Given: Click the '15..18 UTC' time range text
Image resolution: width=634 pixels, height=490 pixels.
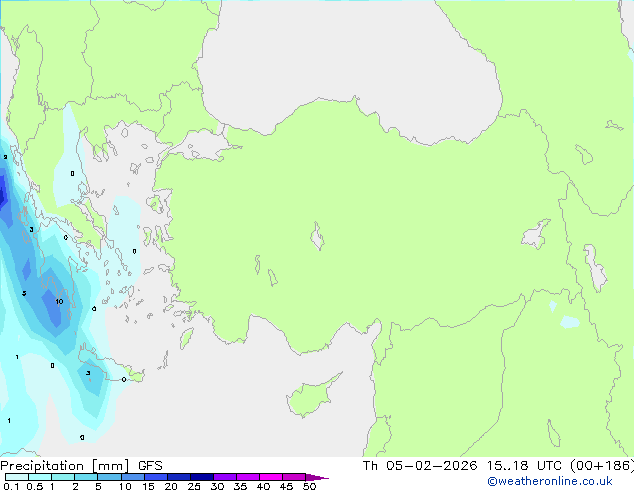Looking at the screenshot, I should coord(524,466).
